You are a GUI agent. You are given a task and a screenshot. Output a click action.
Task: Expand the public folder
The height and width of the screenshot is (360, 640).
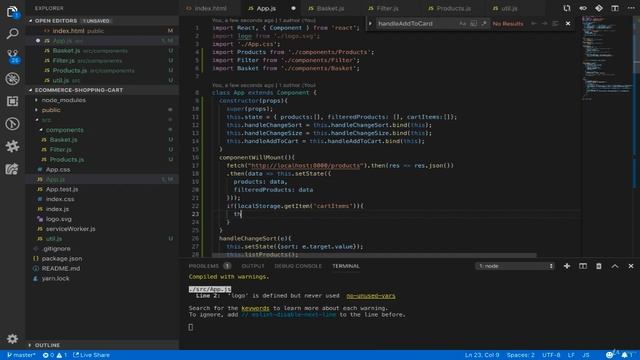click(x=51, y=110)
